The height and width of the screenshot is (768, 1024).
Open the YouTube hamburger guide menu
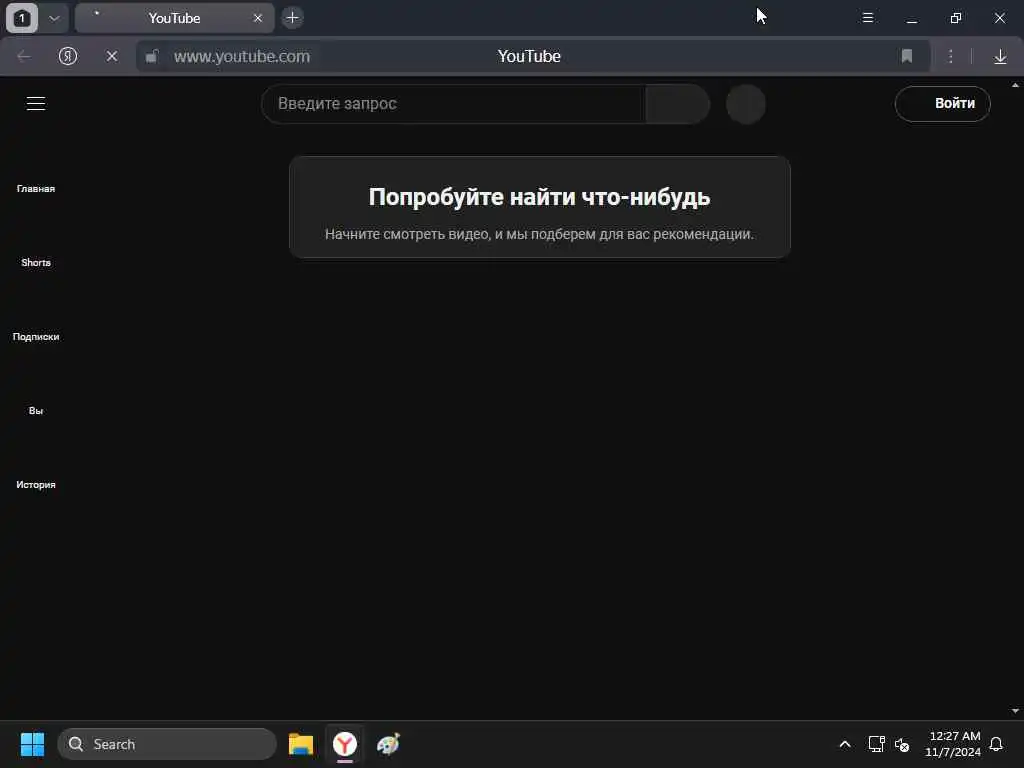point(36,103)
